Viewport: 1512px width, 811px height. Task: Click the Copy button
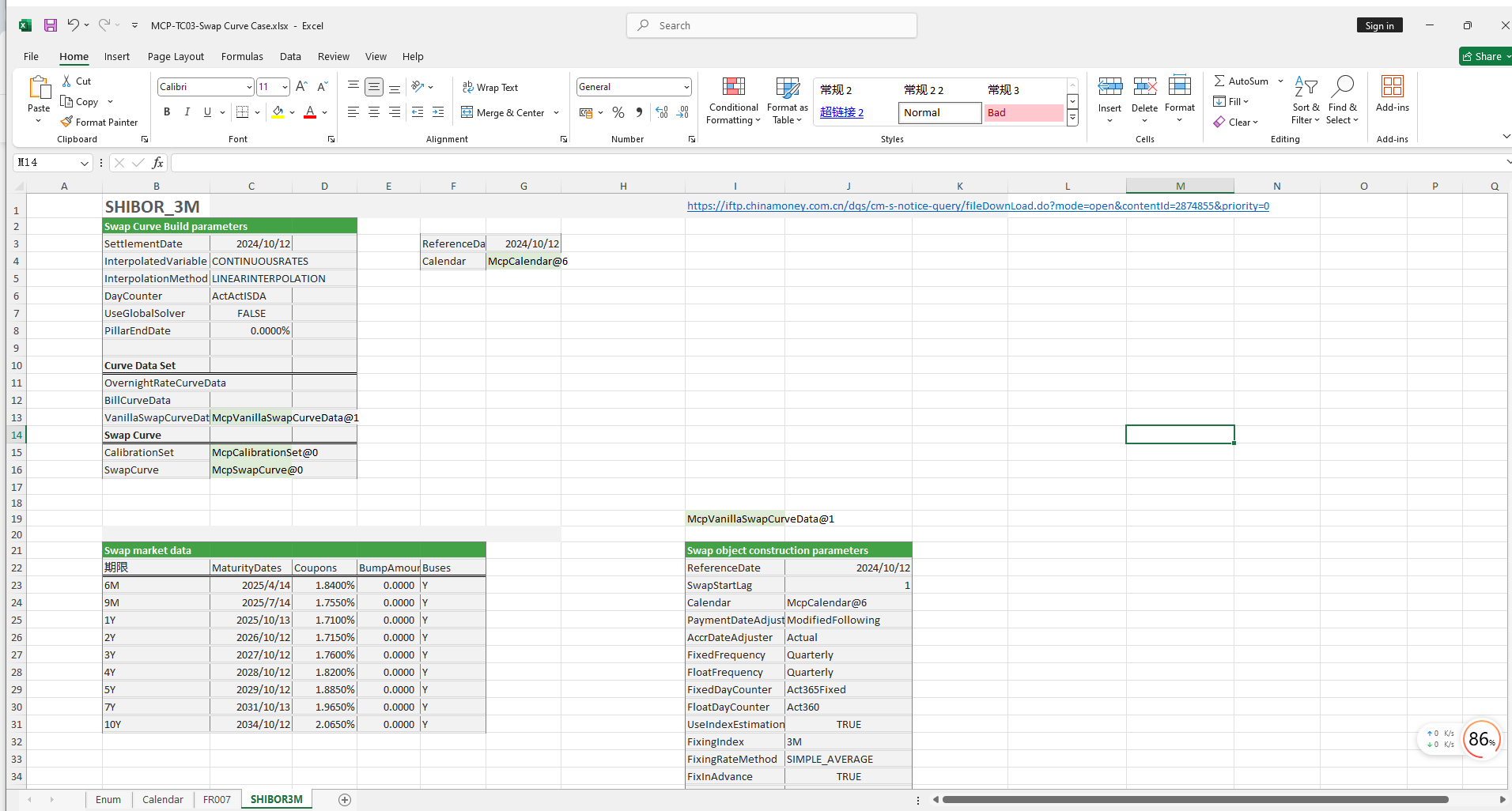coord(80,102)
